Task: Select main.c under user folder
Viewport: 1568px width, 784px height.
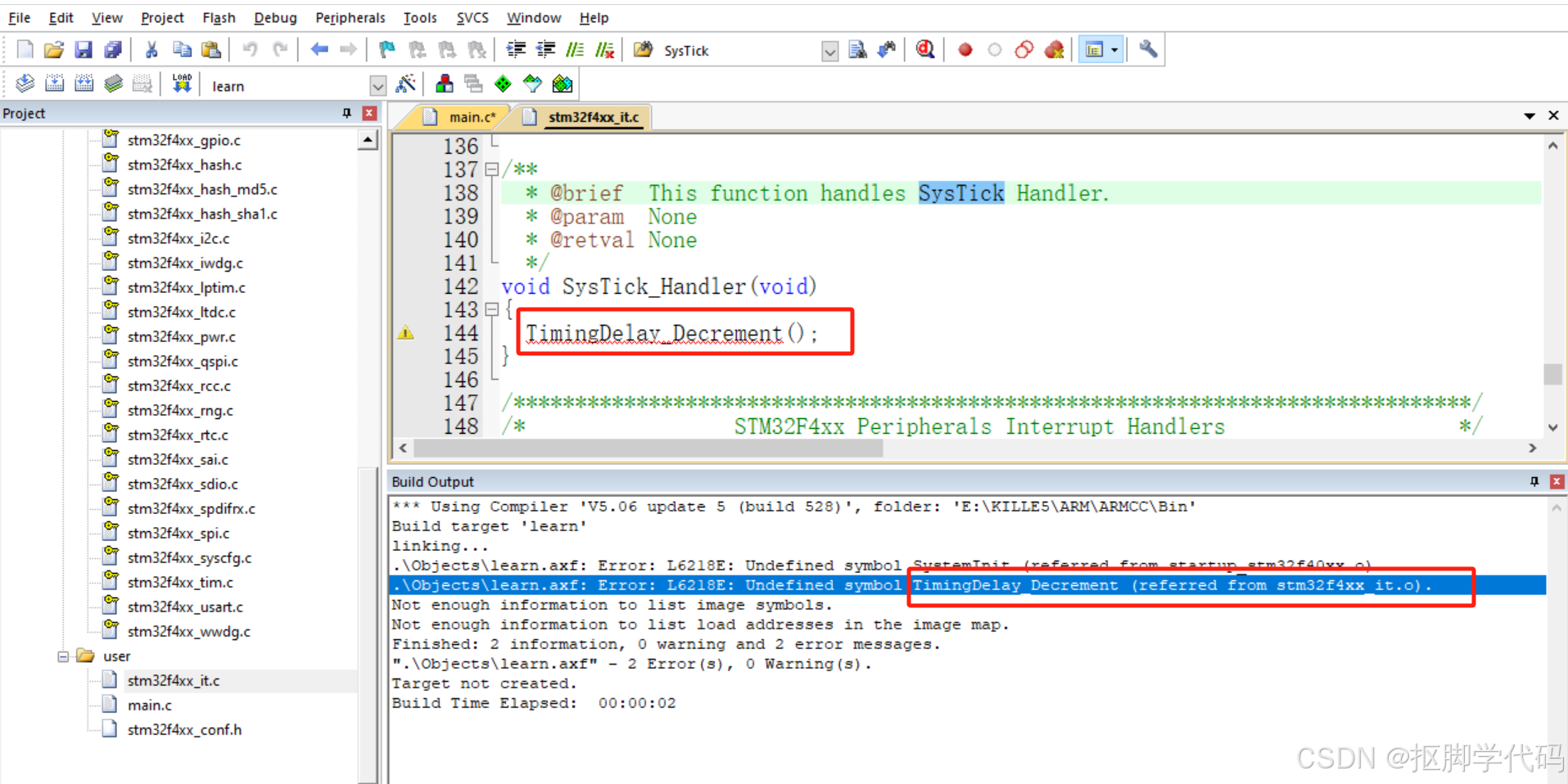Action: pos(150,705)
